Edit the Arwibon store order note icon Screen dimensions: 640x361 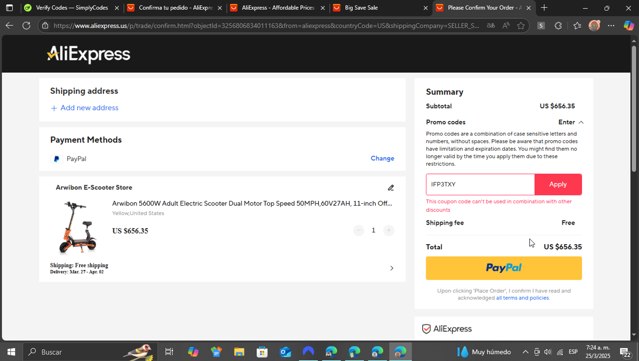(x=391, y=188)
